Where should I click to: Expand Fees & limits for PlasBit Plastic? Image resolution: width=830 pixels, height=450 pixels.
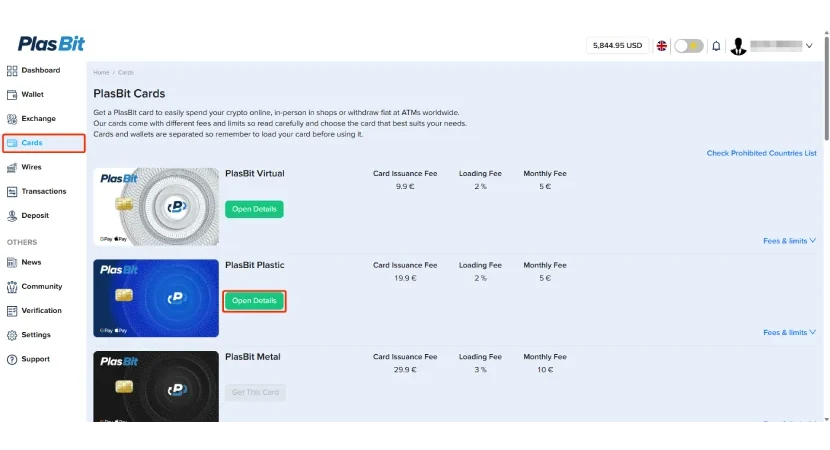tap(789, 332)
